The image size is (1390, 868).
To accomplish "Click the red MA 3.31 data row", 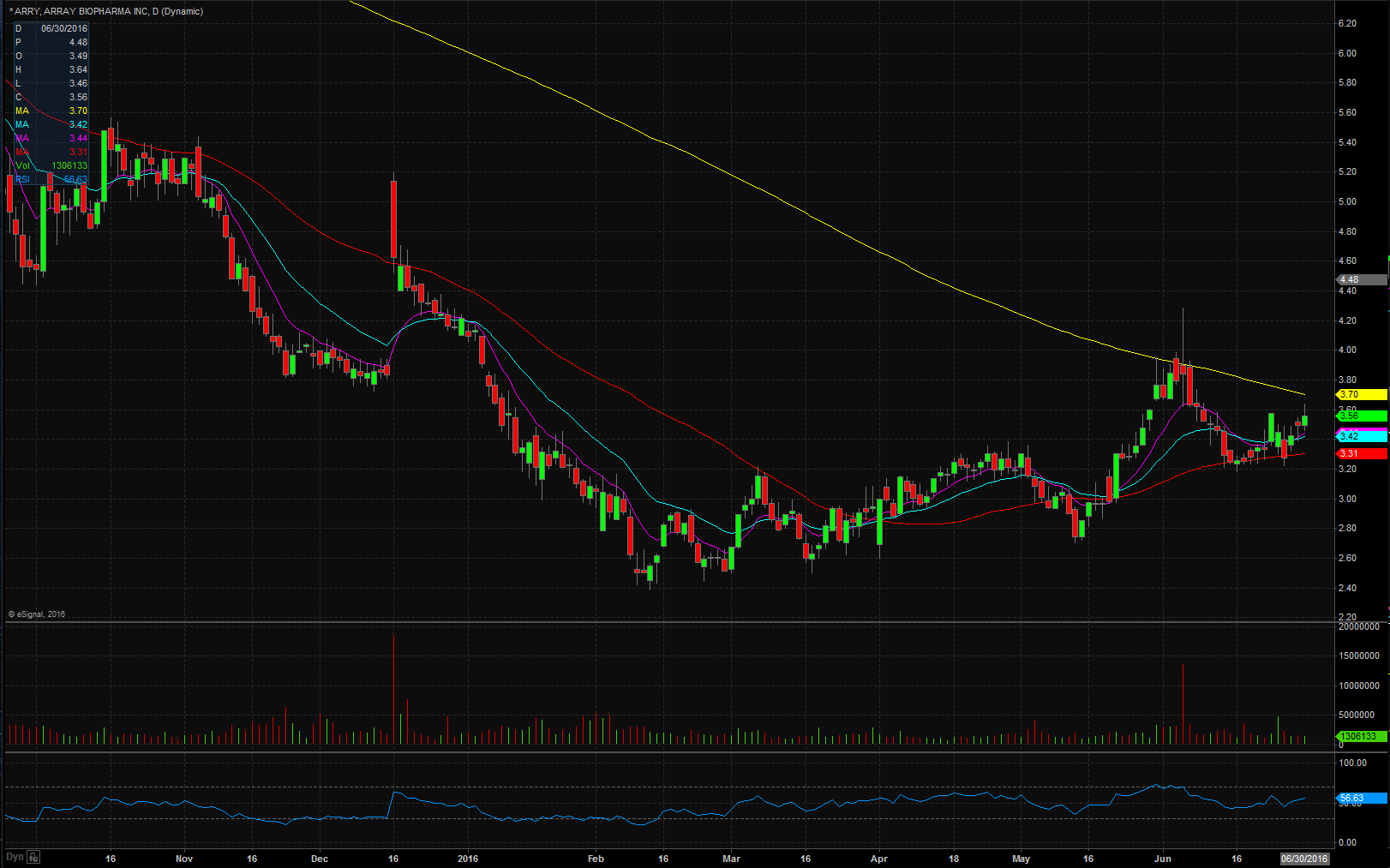I will [x=51, y=152].
